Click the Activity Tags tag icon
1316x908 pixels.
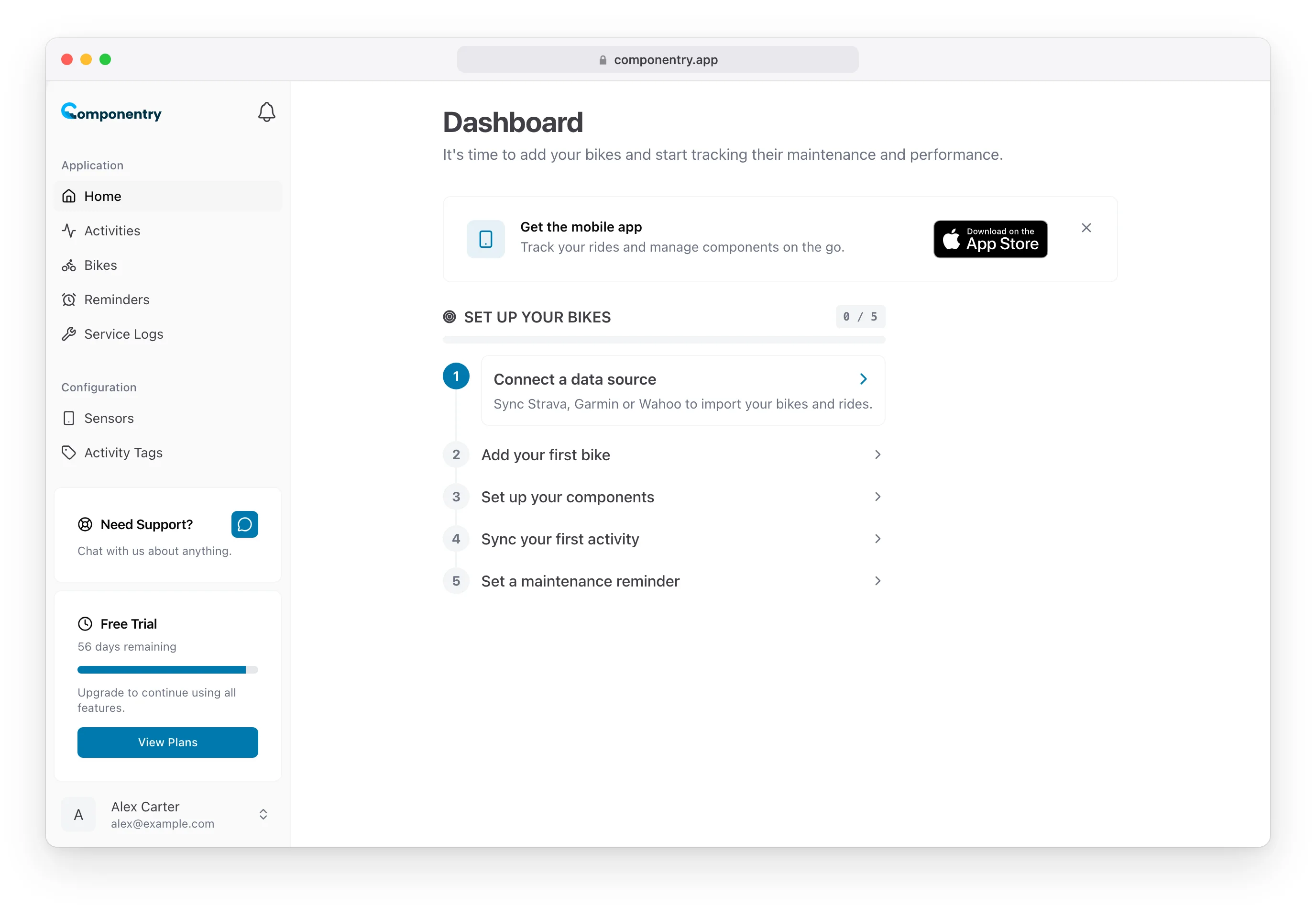(x=69, y=452)
